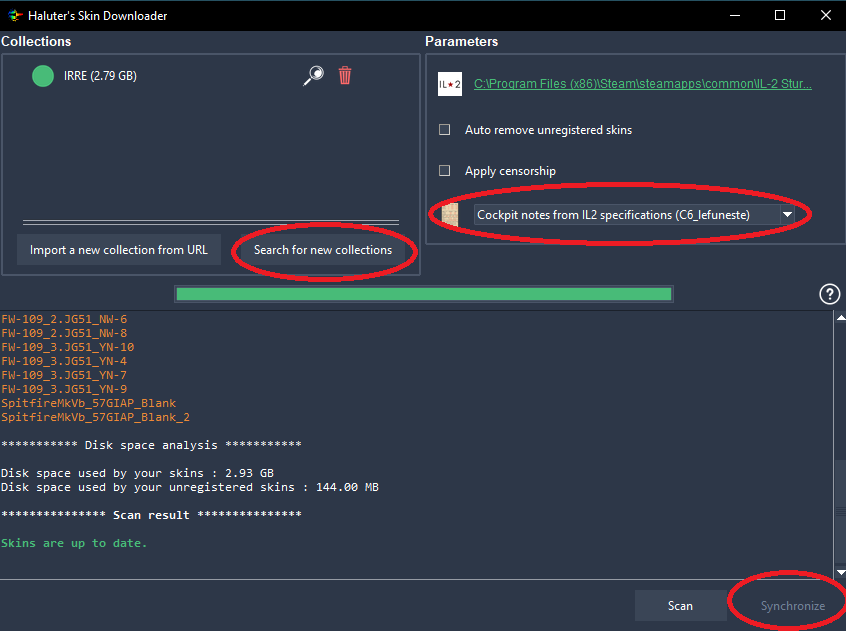Click log line FW-109_2.JG51_NW-8

coord(64,333)
